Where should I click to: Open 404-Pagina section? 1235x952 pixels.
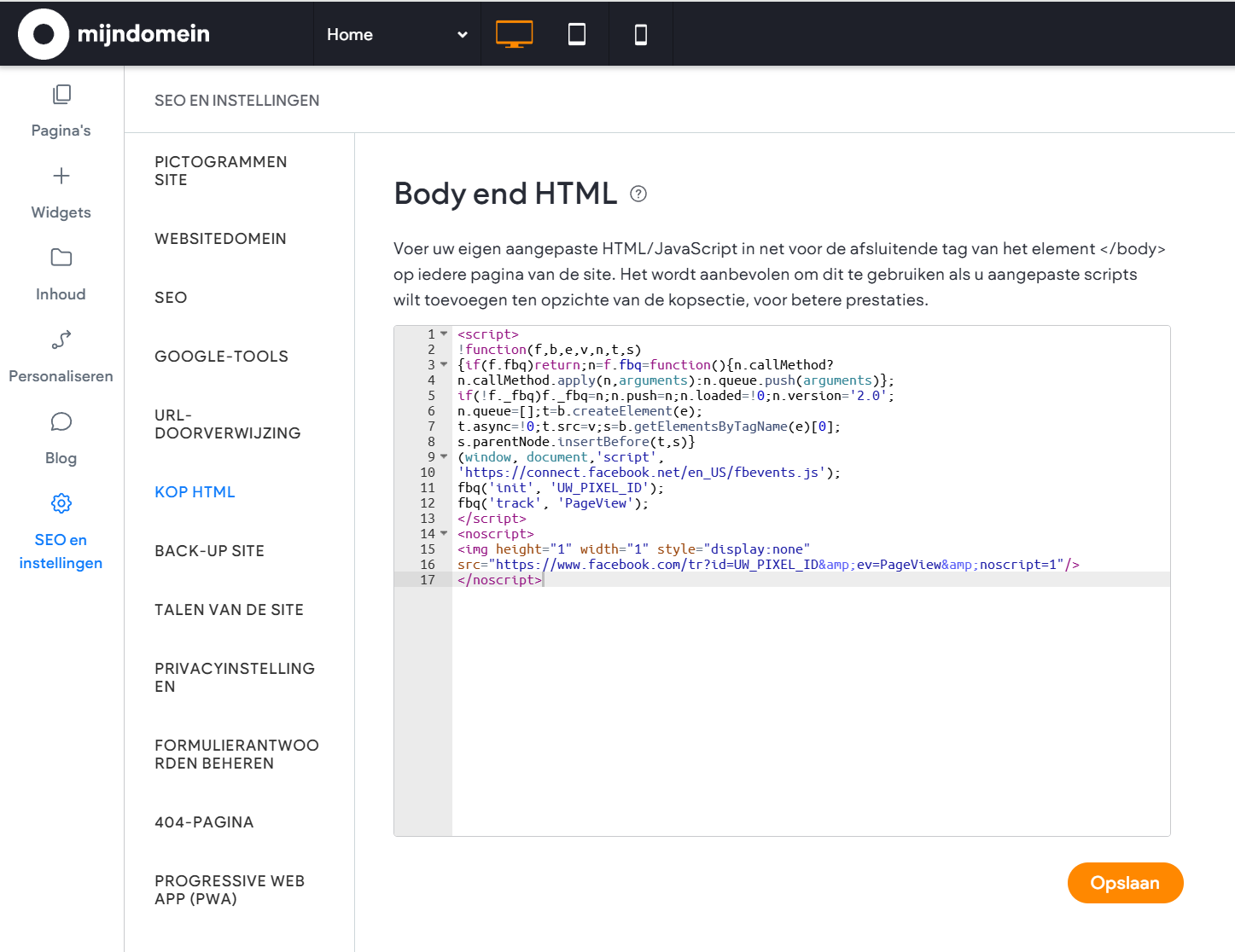point(204,822)
